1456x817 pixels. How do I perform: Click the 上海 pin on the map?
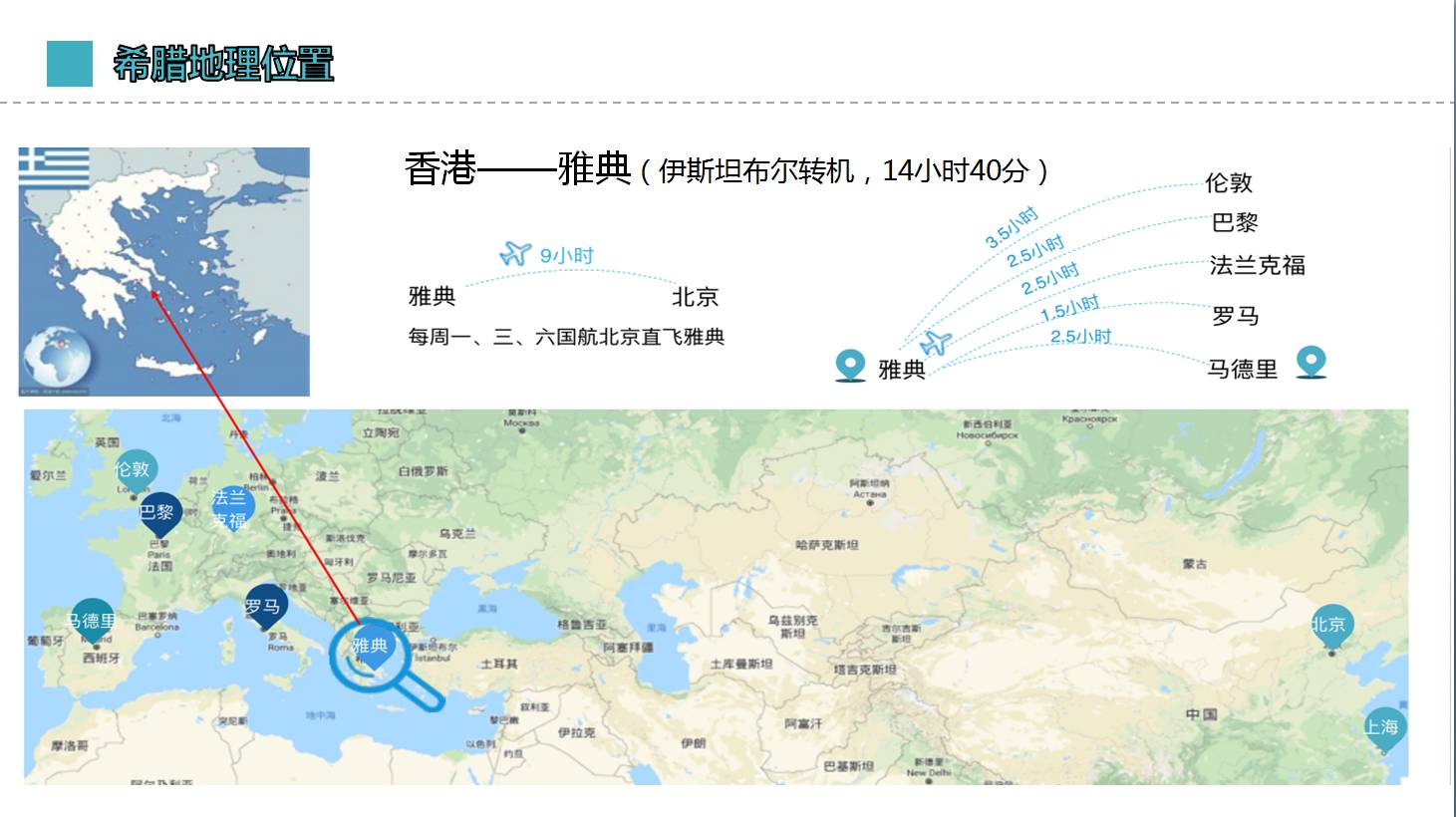pyautogui.click(x=1382, y=728)
